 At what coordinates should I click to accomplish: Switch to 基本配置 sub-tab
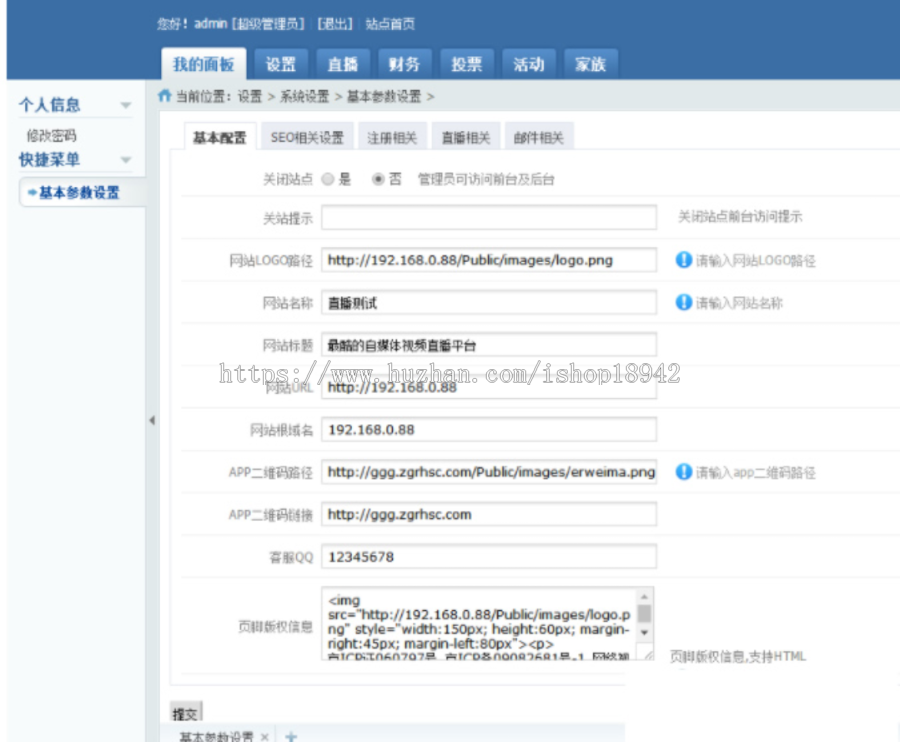[219, 137]
